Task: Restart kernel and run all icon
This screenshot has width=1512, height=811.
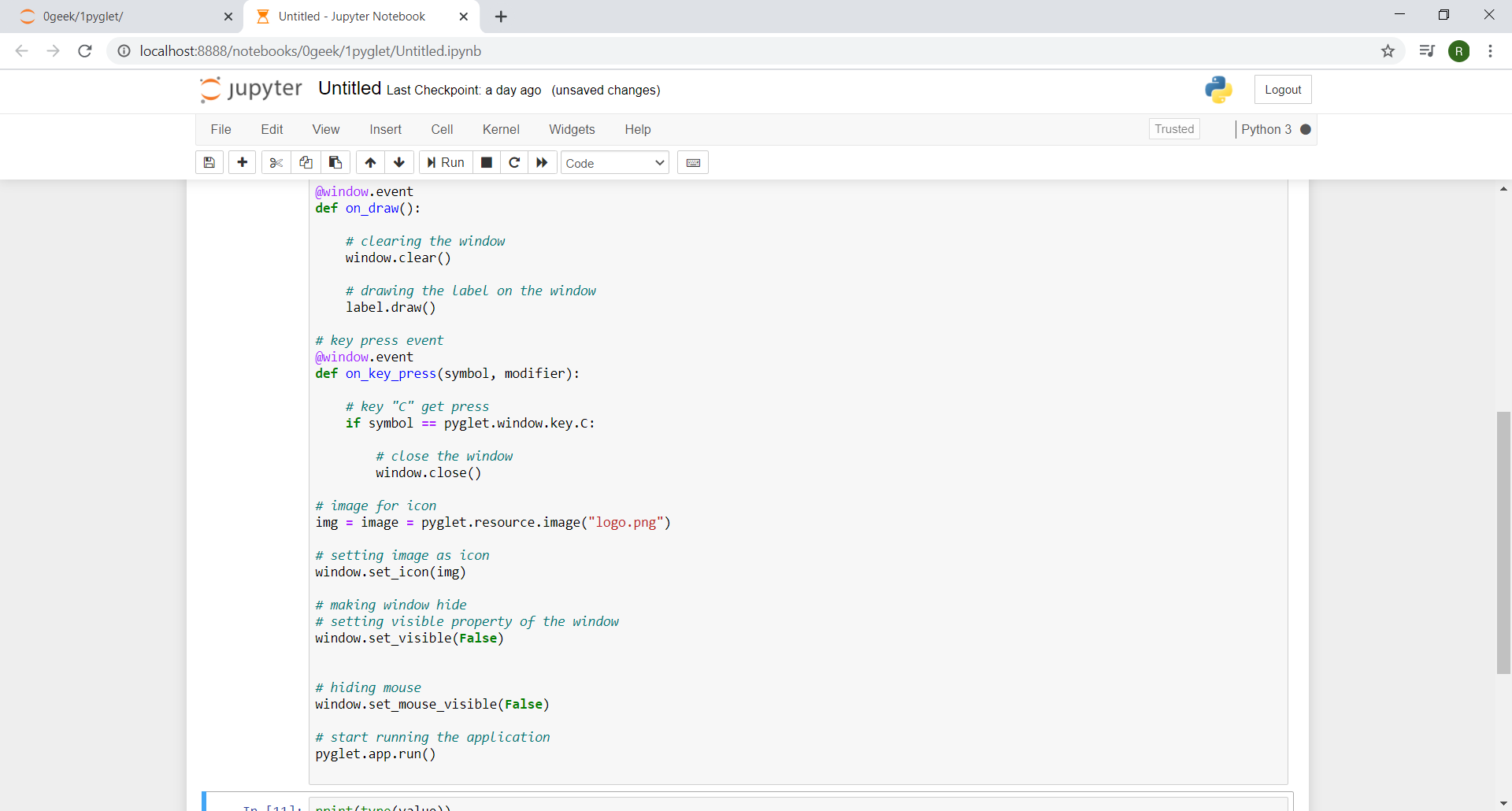Action: click(542, 163)
